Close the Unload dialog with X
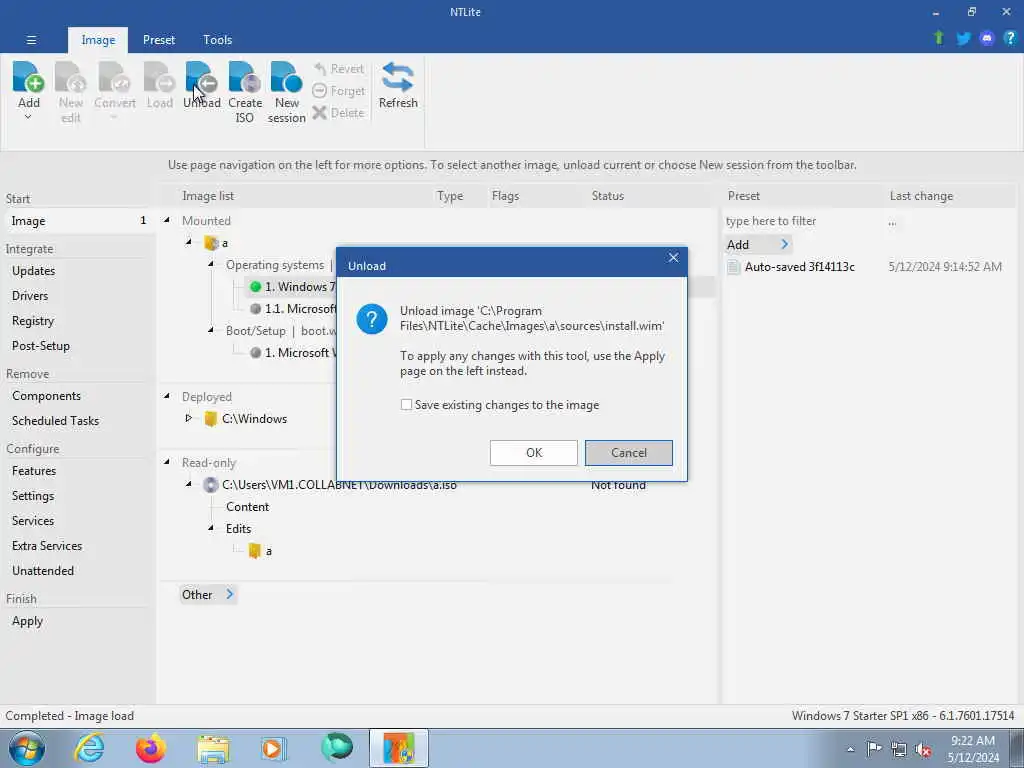Image resolution: width=1024 pixels, height=768 pixels. 673,258
